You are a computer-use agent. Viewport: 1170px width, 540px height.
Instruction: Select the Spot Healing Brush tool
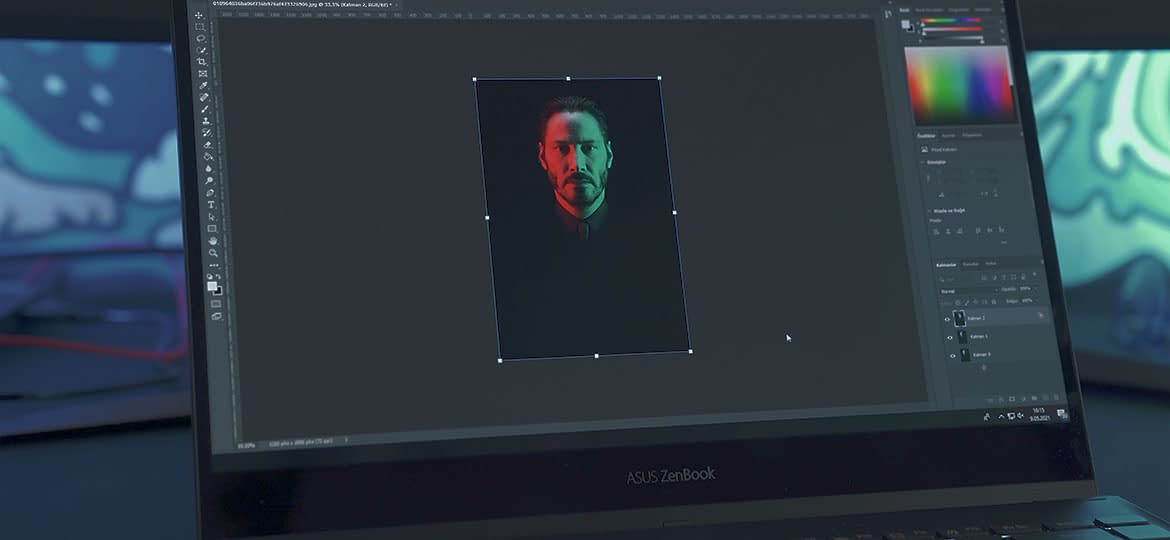coord(204,97)
